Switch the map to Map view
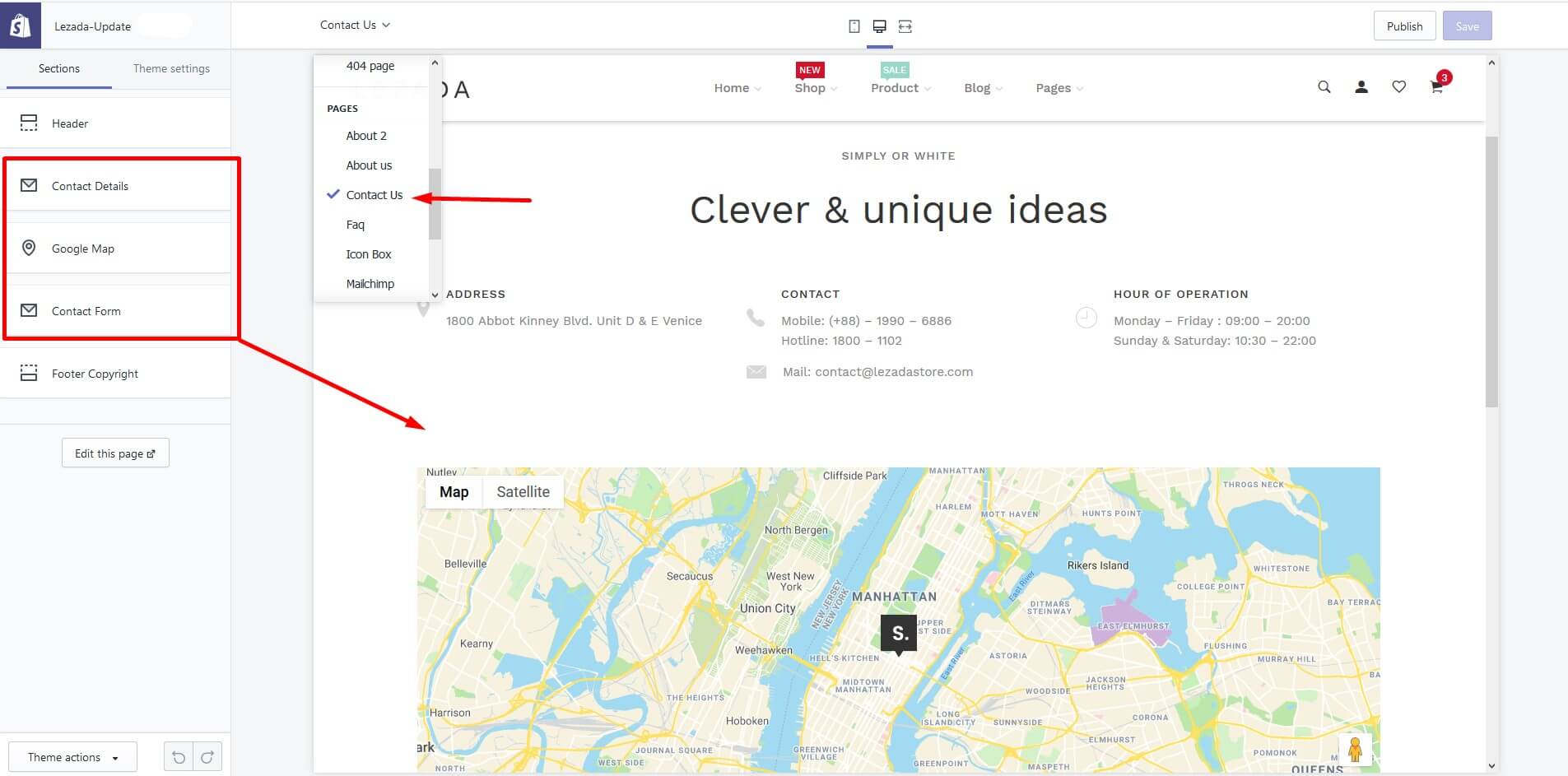The width and height of the screenshot is (1568, 776). point(454,492)
